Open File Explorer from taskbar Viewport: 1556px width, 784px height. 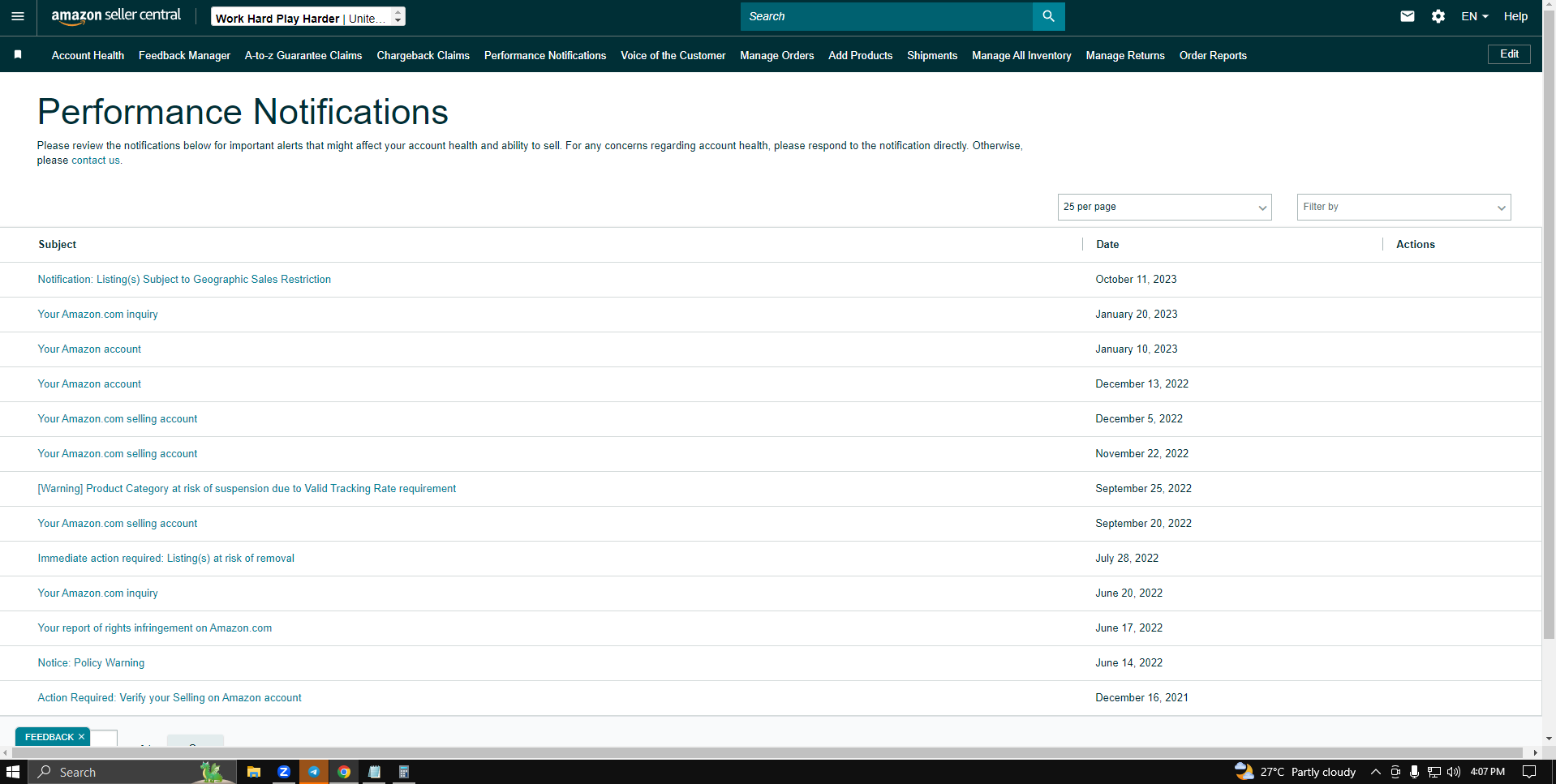coord(254,772)
